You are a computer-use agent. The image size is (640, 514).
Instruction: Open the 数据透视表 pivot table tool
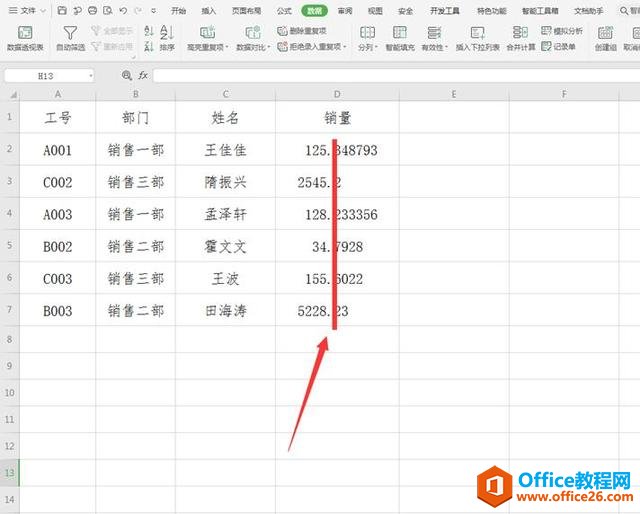click(25, 38)
